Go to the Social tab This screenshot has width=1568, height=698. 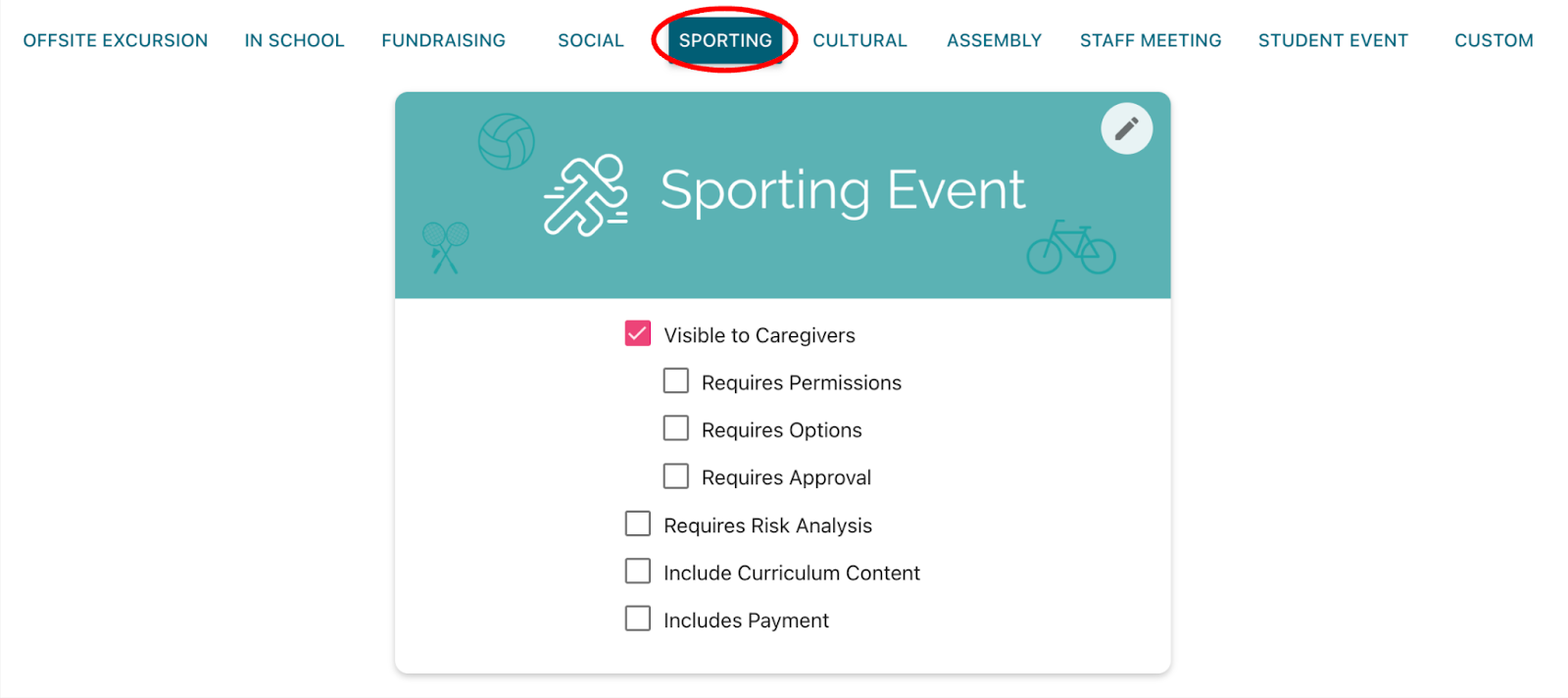coord(590,40)
